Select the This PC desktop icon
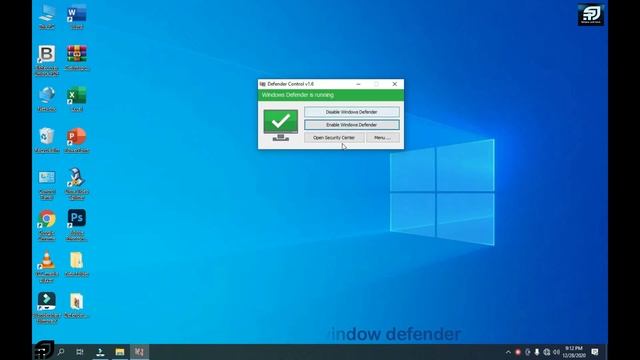 click(x=47, y=17)
